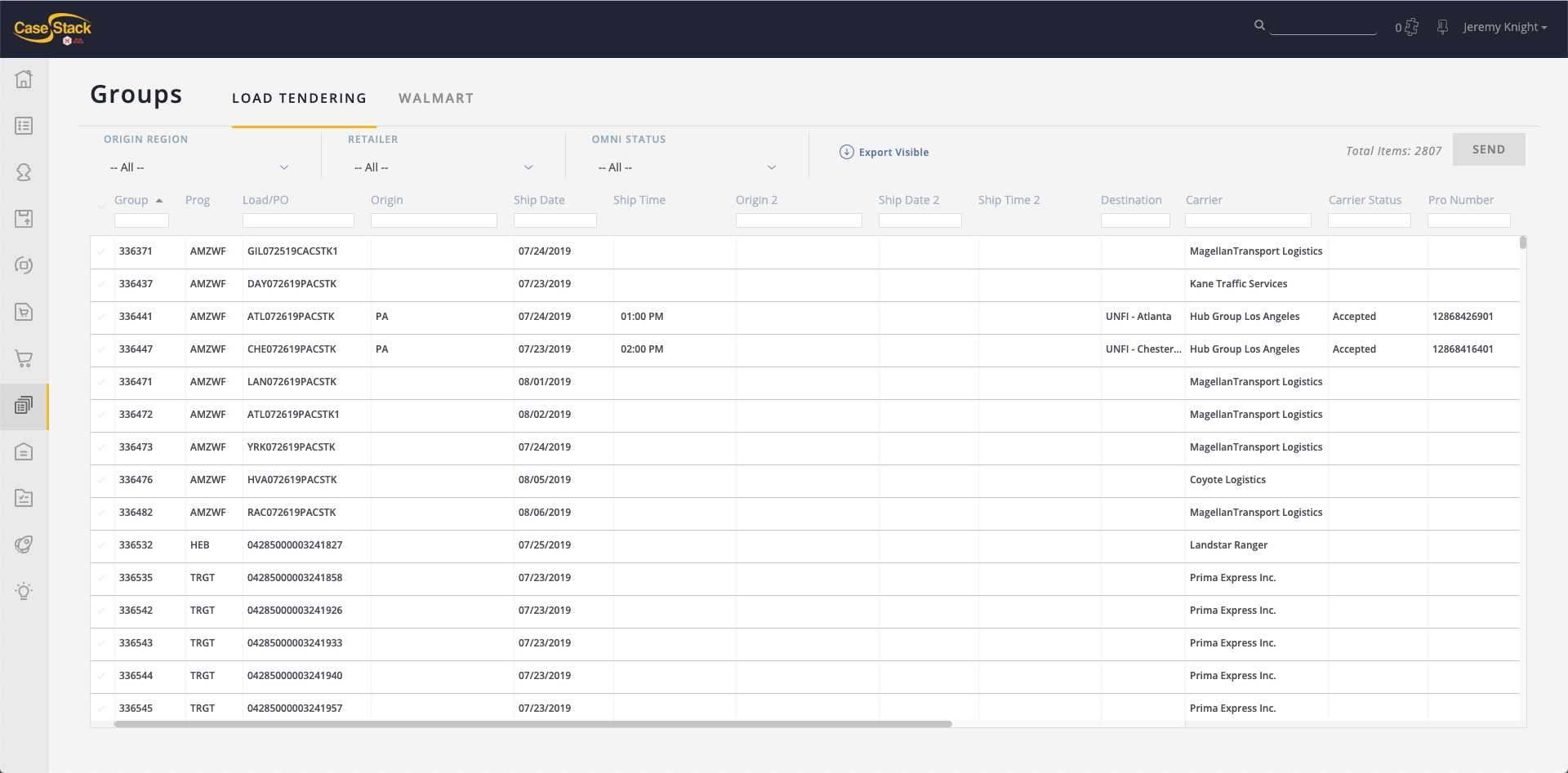Open the warehouse sidebar icon

pyautogui.click(x=24, y=451)
